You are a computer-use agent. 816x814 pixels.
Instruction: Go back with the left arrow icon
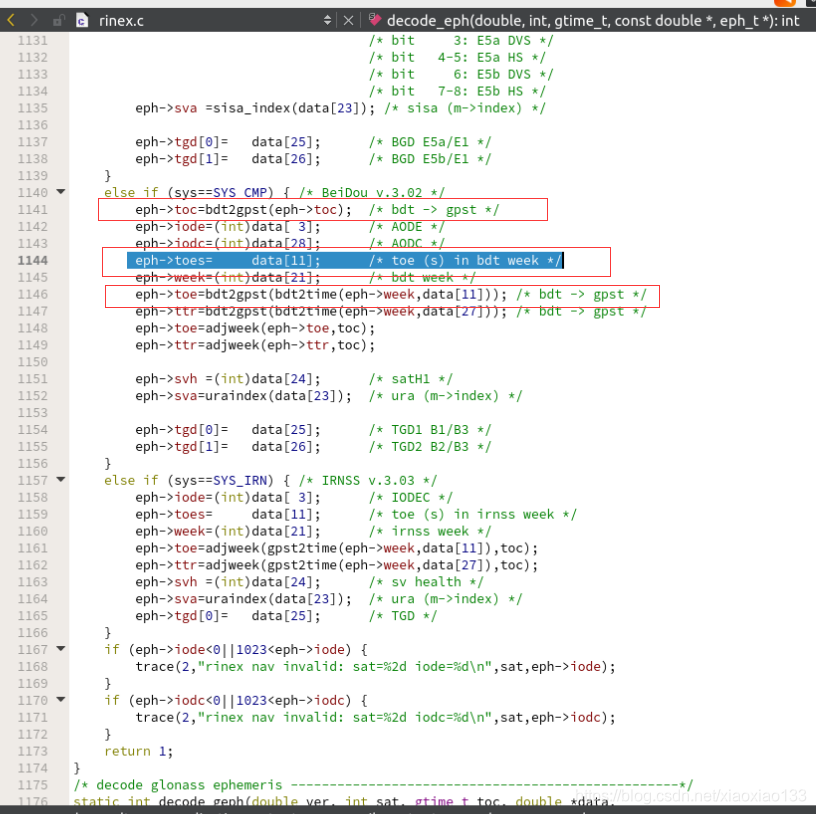click(x=11, y=20)
